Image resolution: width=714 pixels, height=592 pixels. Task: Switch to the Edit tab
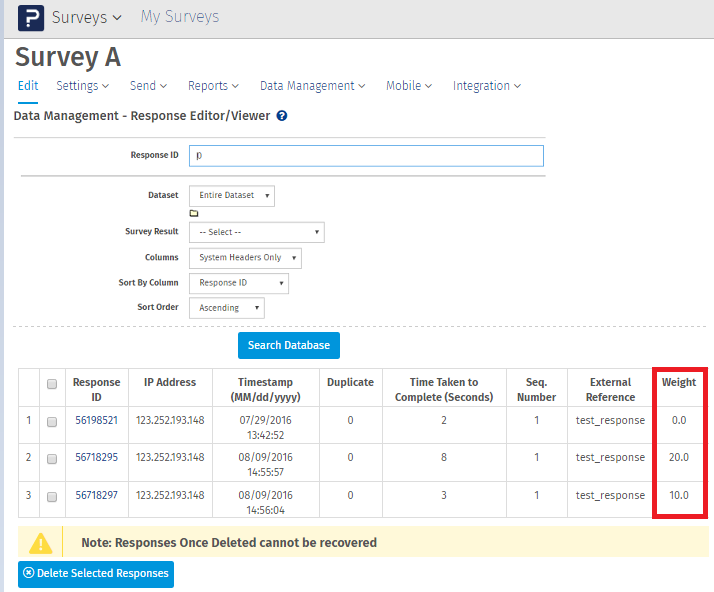tap(28, 86)
